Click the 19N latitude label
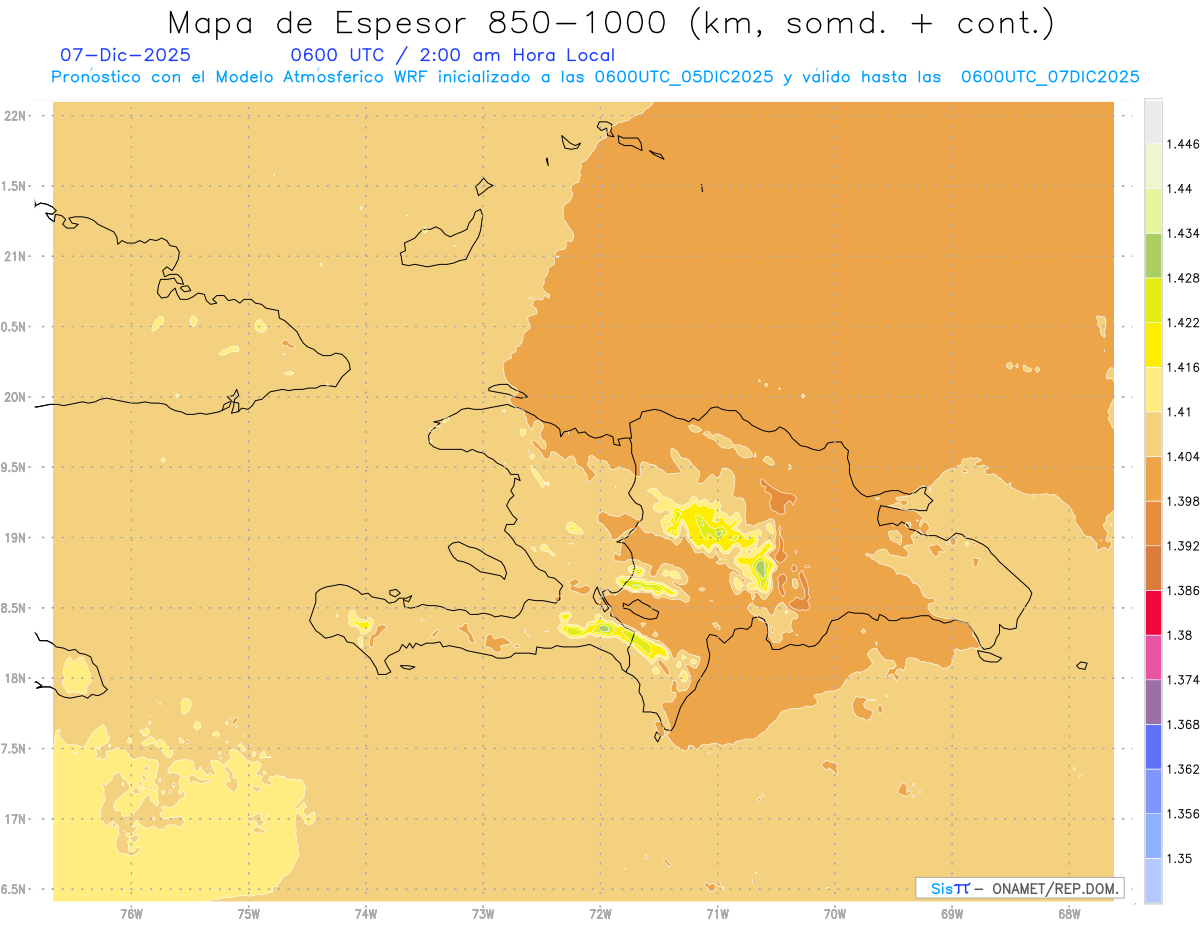The height and width of the screenshot is (927, 1200). click(16, 538)
